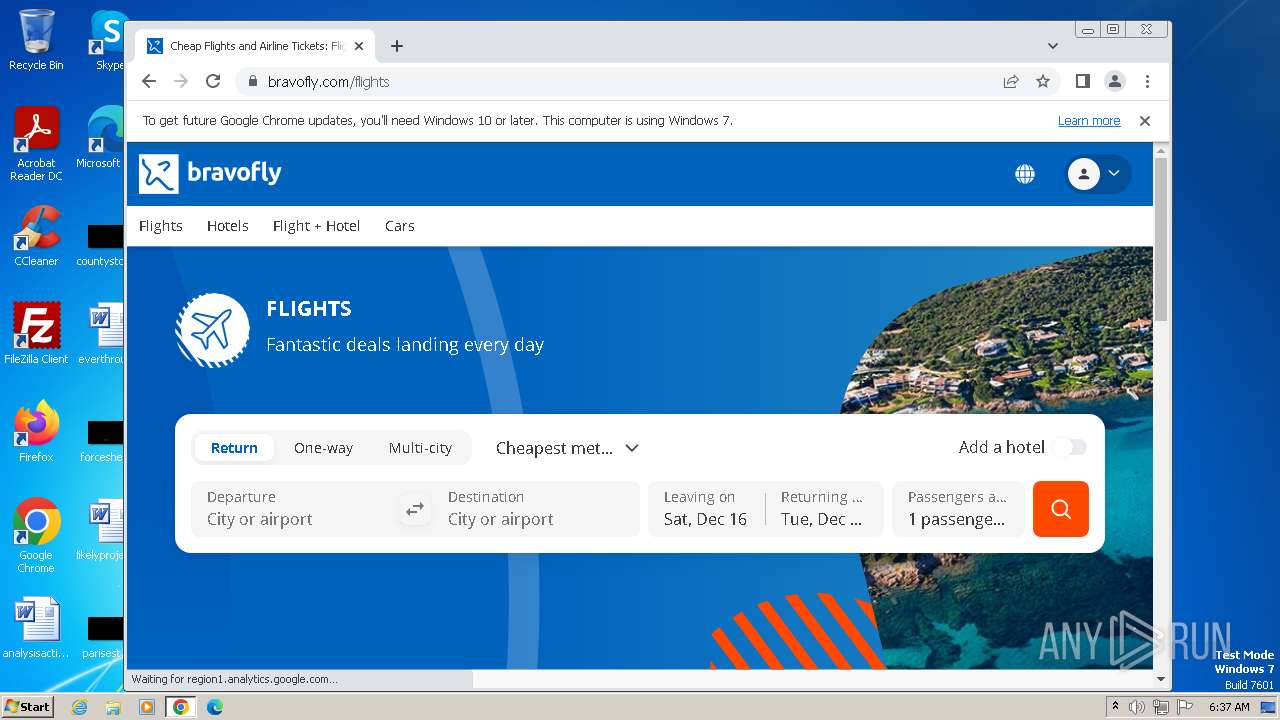This screenshot has width=1280, height=720.
Task: Click the orange search button
Action: tap(1060, 509)
